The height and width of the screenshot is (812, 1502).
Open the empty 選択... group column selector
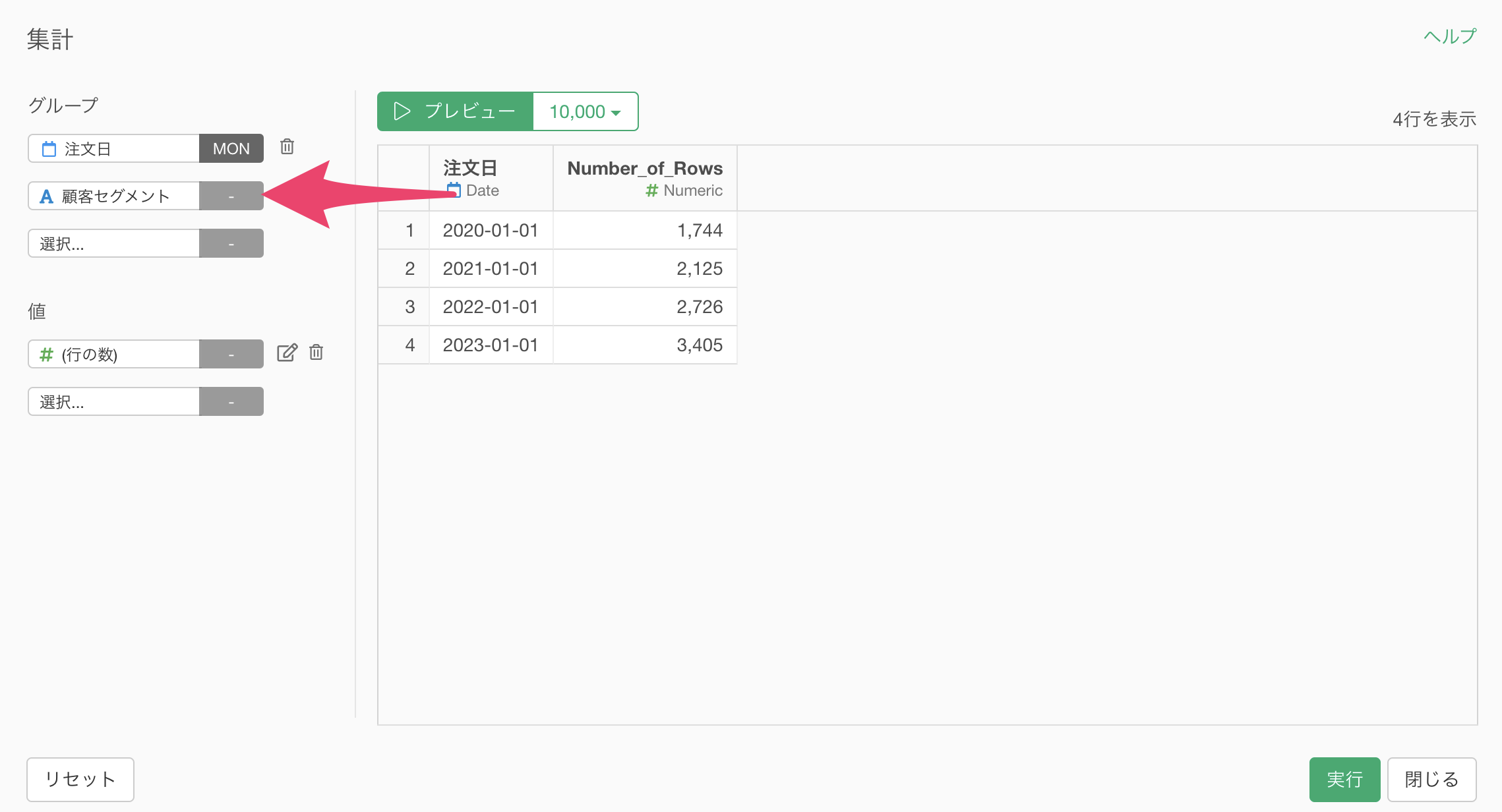coord(113,243)
